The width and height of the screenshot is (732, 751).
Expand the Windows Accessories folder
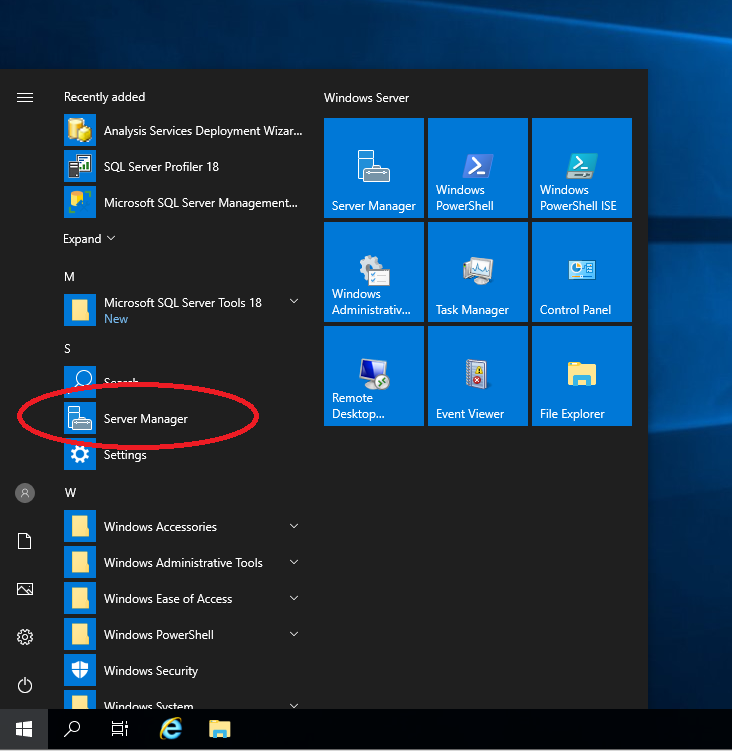pyautogui.click(x=184, y=526)
